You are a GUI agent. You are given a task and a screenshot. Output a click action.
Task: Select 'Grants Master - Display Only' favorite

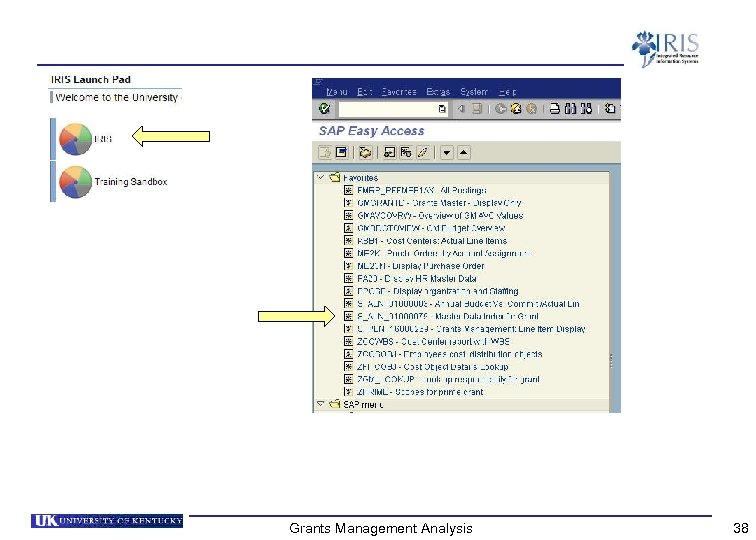439,203
